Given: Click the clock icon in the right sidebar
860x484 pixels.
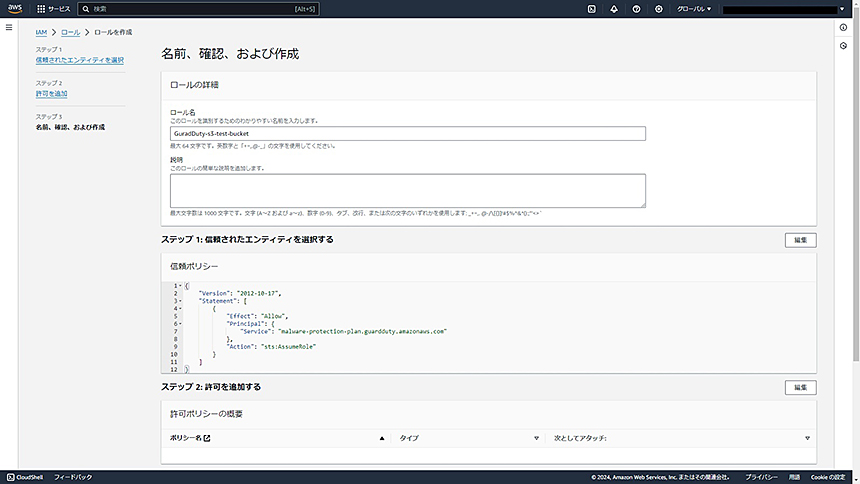Looking at the screenshot, I should click(x=844, y=46).
